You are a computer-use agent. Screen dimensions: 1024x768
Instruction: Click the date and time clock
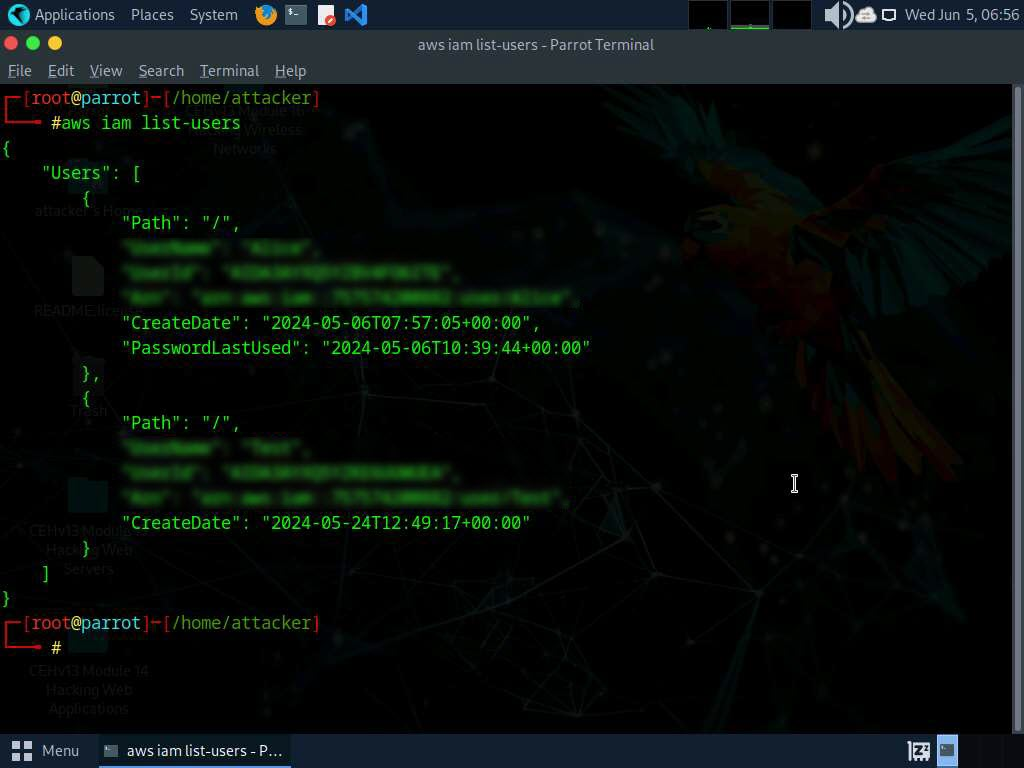(961, 15)
